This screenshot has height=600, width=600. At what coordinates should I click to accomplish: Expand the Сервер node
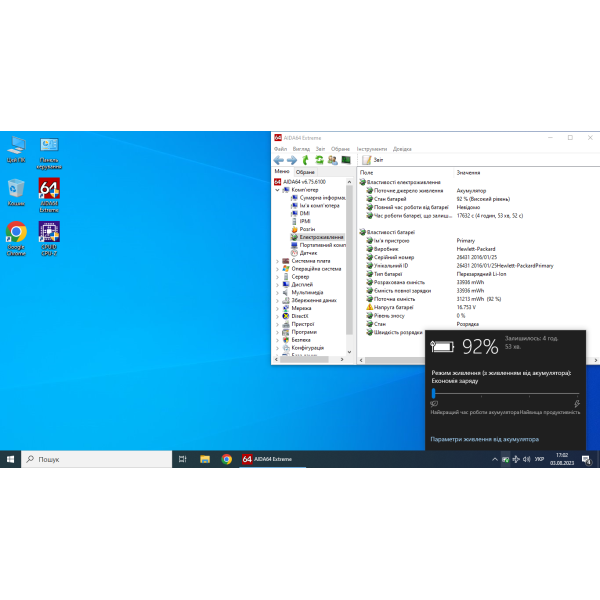277,277
